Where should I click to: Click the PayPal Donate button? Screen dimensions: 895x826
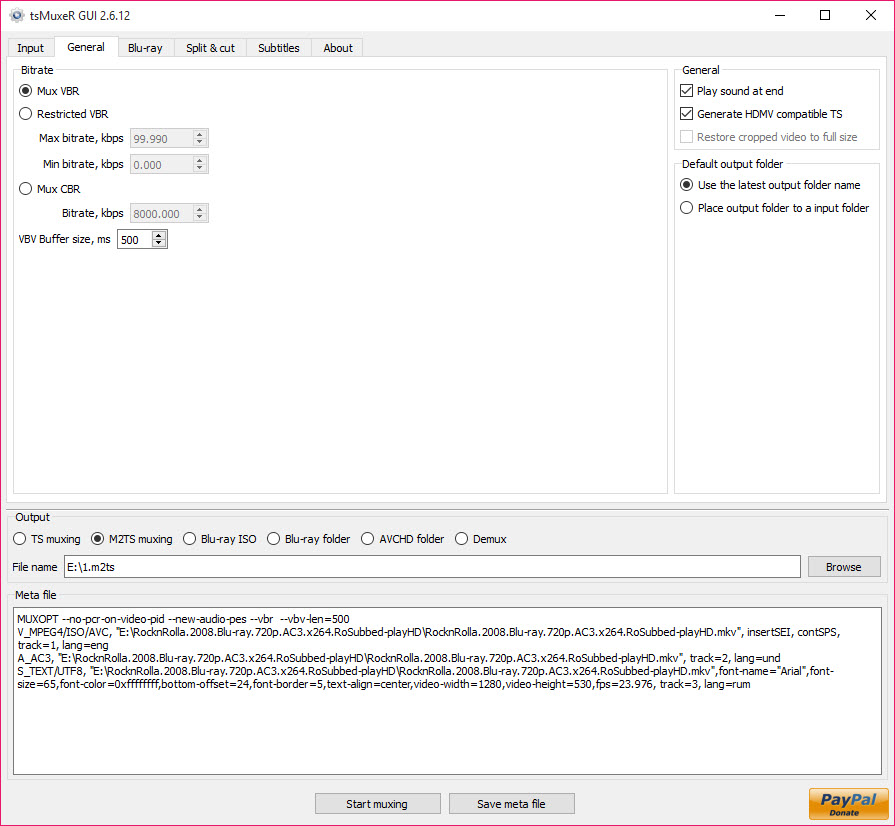(x=848, y=804)
